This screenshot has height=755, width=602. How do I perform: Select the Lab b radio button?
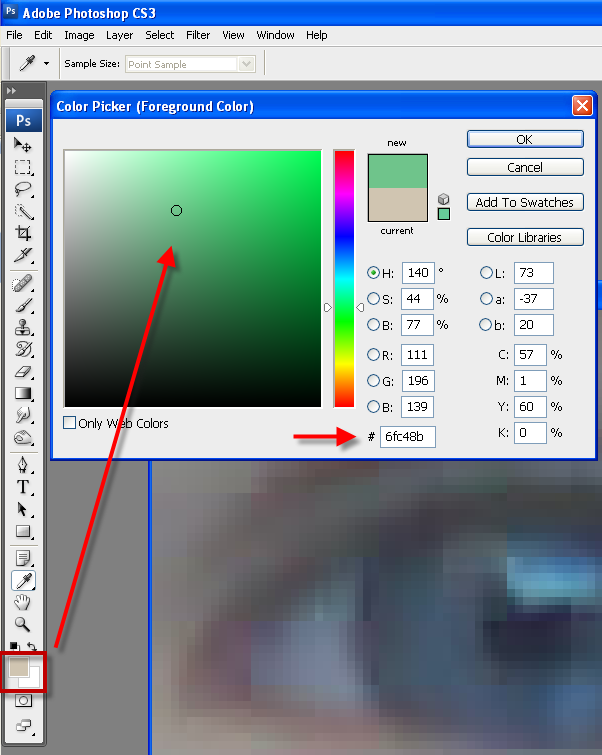486,325
